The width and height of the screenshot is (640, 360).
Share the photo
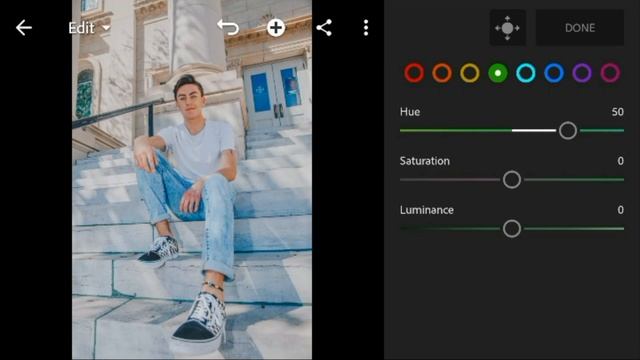point(324,28)
